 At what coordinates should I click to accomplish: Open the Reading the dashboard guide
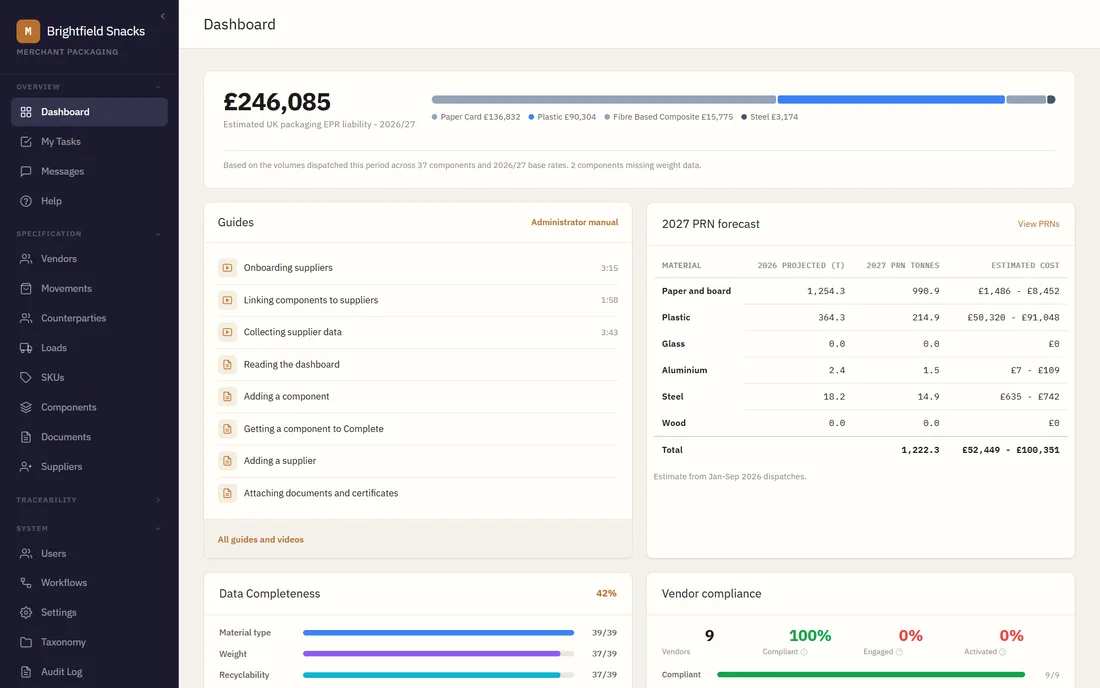(418, 365)
